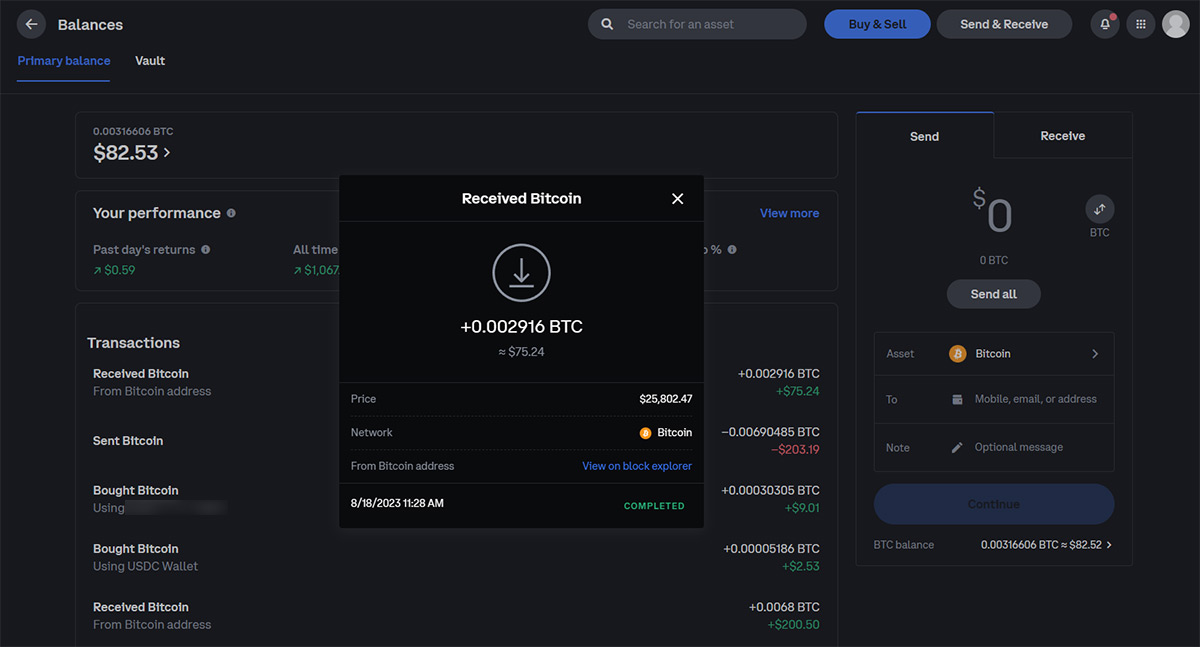This screenshot has width=1200, height=647.
Task: Close the Received Bitcoin dialog
Action: pyautogui.click(x=677, y=199)
